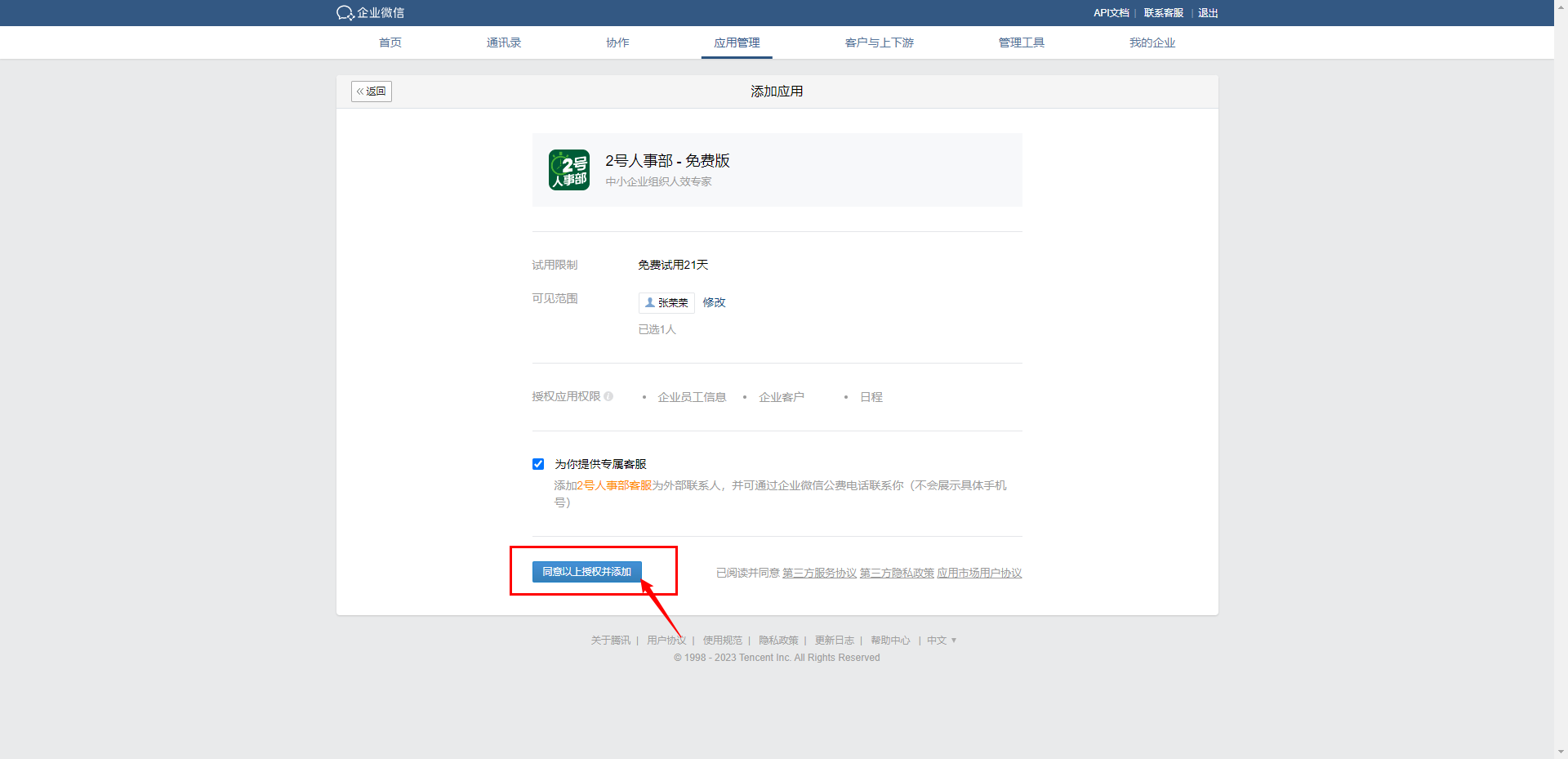This screenshot has width=1568, height=759.
Task: Open the 第三方隐私政策 link
Action: (x=897, y=573)
